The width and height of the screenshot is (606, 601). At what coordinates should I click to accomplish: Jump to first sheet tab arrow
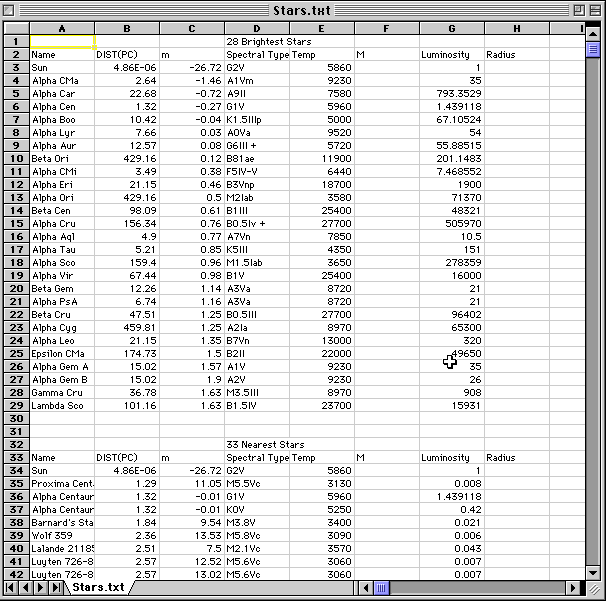pos(10,588)
